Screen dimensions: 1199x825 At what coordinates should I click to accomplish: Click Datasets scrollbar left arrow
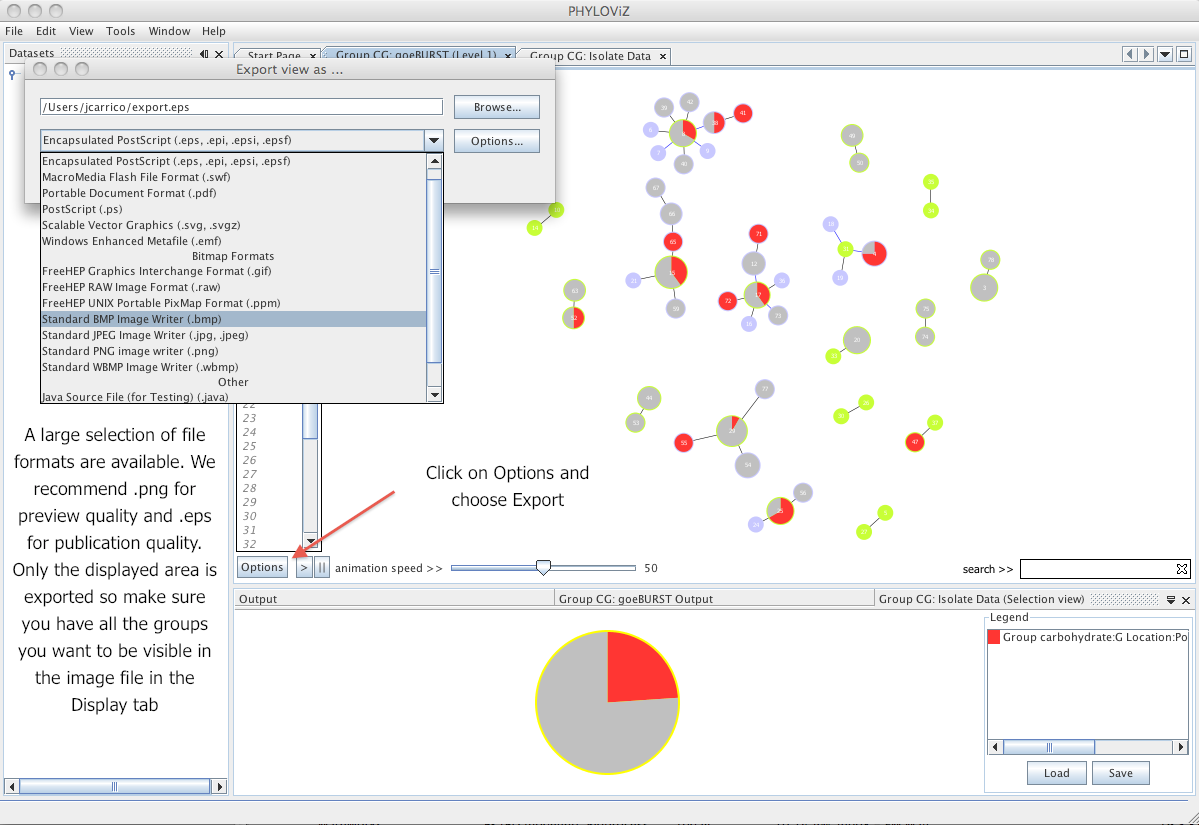coord(11,786)
